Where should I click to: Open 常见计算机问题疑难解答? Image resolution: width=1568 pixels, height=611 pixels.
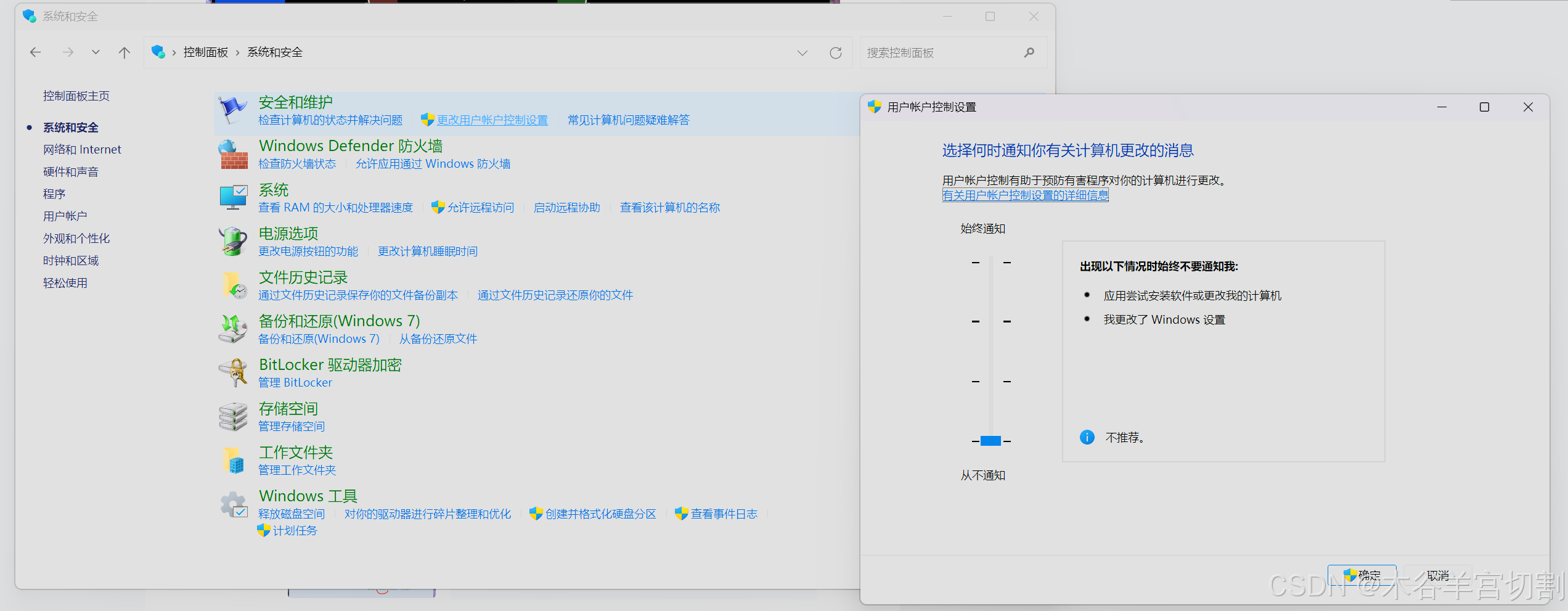click(629, 120)
